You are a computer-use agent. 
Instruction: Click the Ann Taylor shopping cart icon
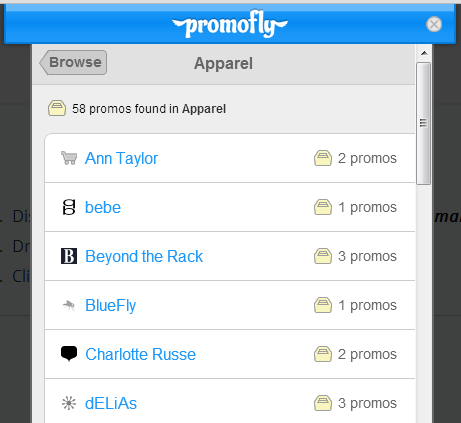69,158
